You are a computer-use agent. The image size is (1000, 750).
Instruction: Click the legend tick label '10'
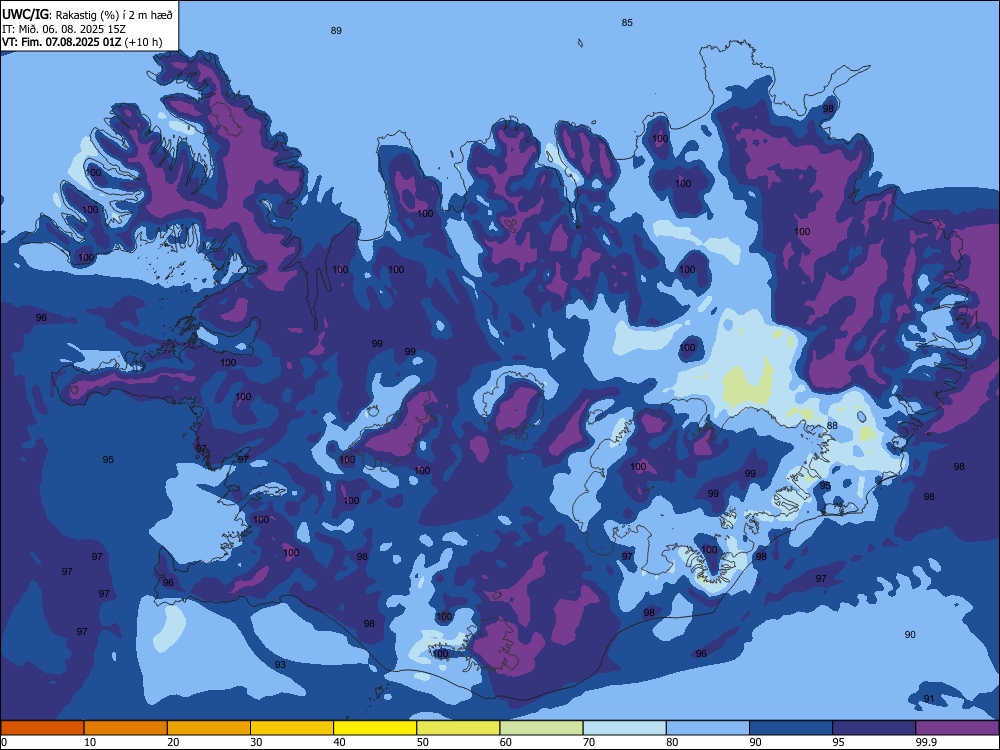(x=90, y=742)
